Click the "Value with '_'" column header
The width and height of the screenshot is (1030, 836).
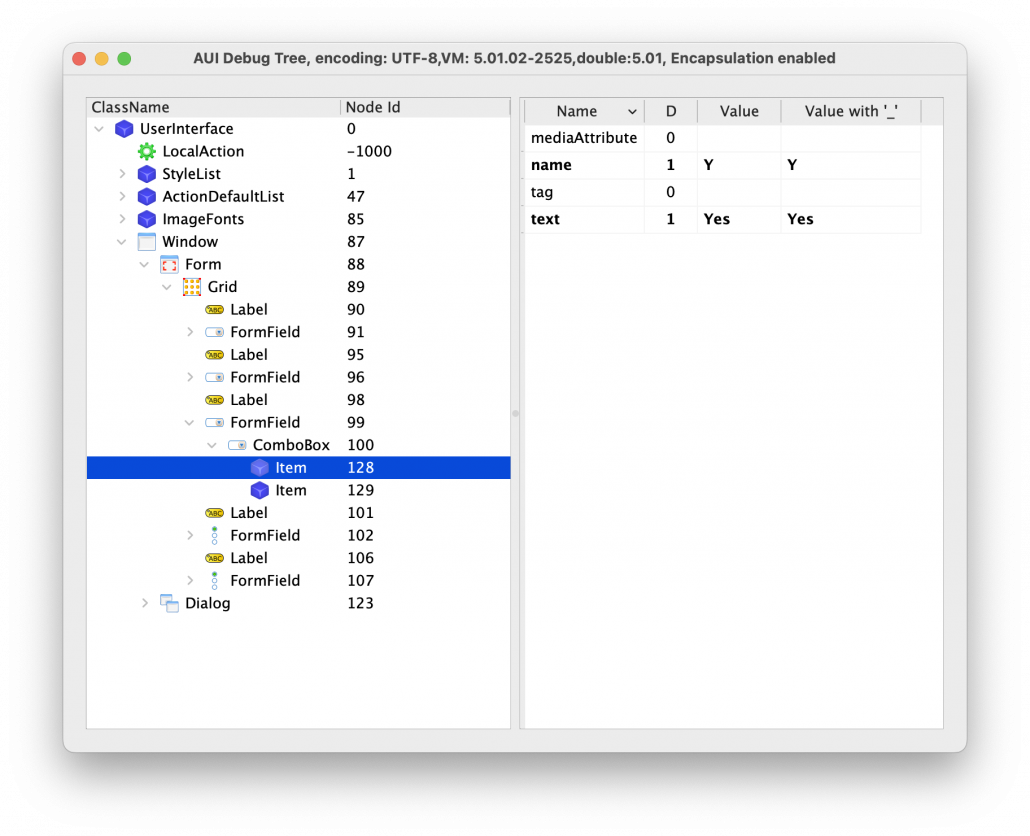click(x=851, y=112)
